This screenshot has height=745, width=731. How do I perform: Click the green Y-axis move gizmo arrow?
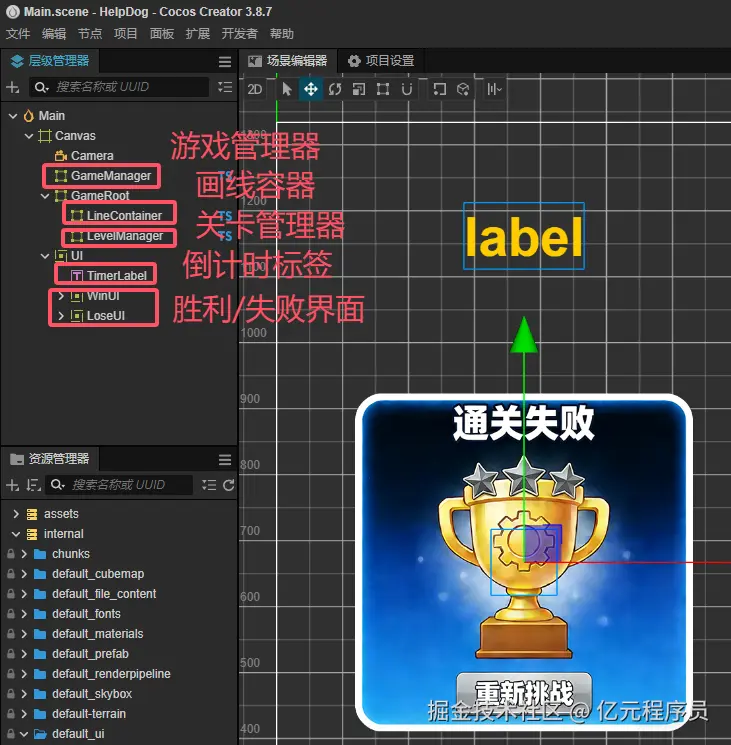(x=524, y=335)
